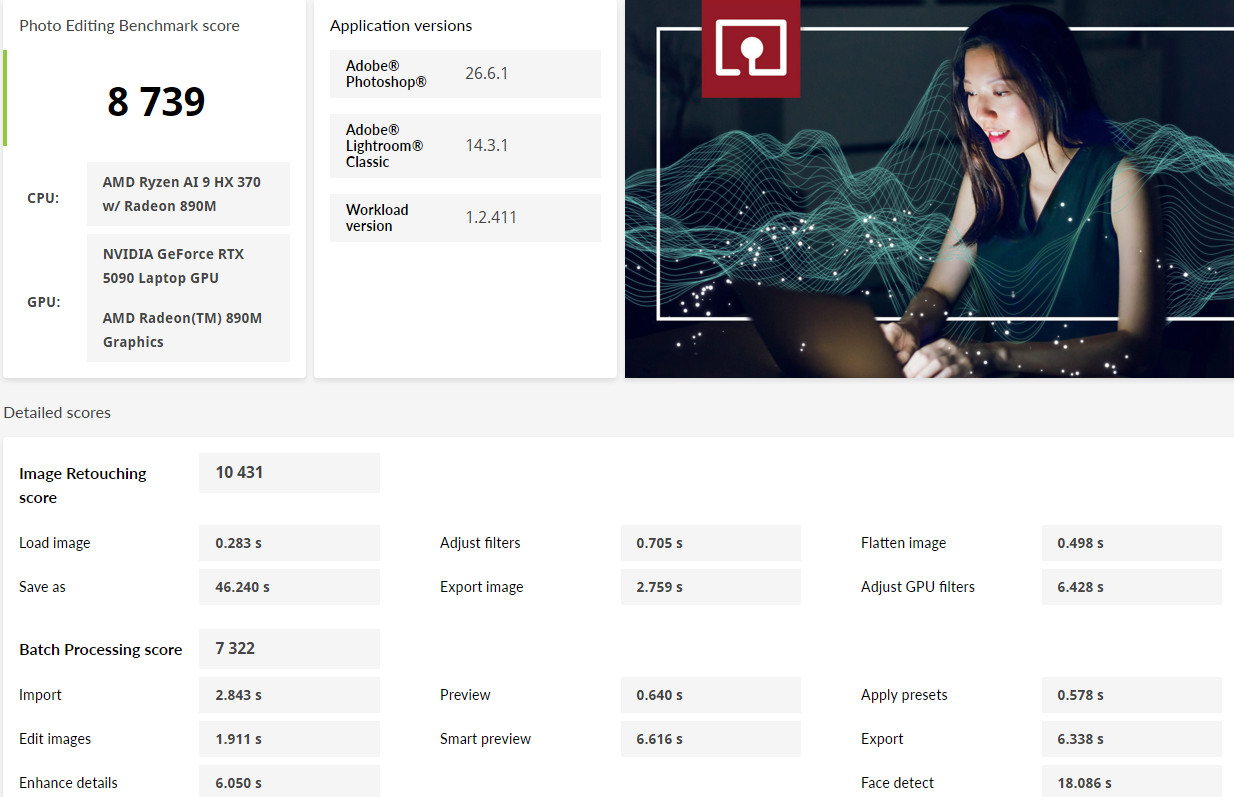This screenshot has width=1234, height=797.
Task: Click the AMD Radeon(TM) 890M Graphics entry
Action: [x=182, y=330]
